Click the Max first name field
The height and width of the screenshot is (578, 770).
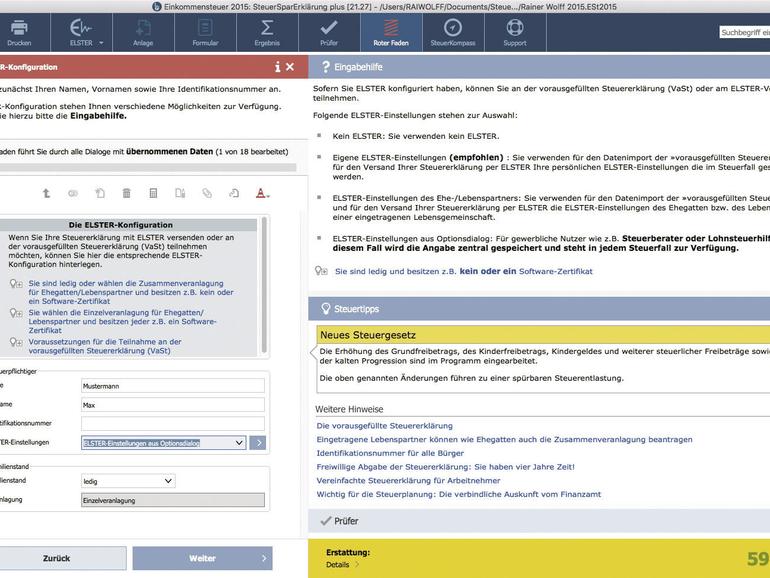(173, 405)
